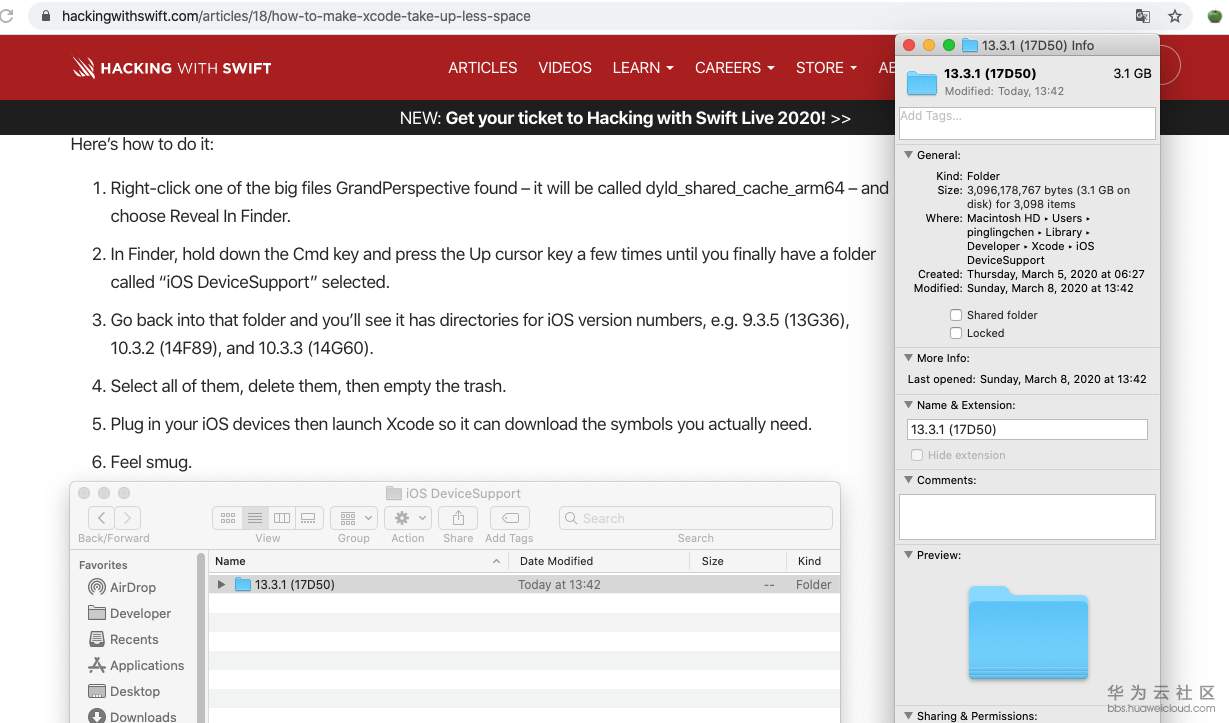Toggle the Hide extension checkbox
The width and height of the screenshot is (1229, 723).
(x=916, y=455)
